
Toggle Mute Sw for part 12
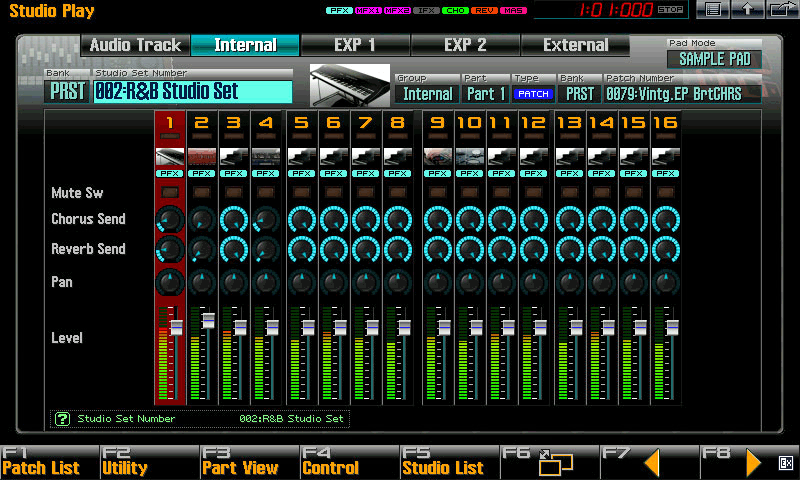coord(534,192)
